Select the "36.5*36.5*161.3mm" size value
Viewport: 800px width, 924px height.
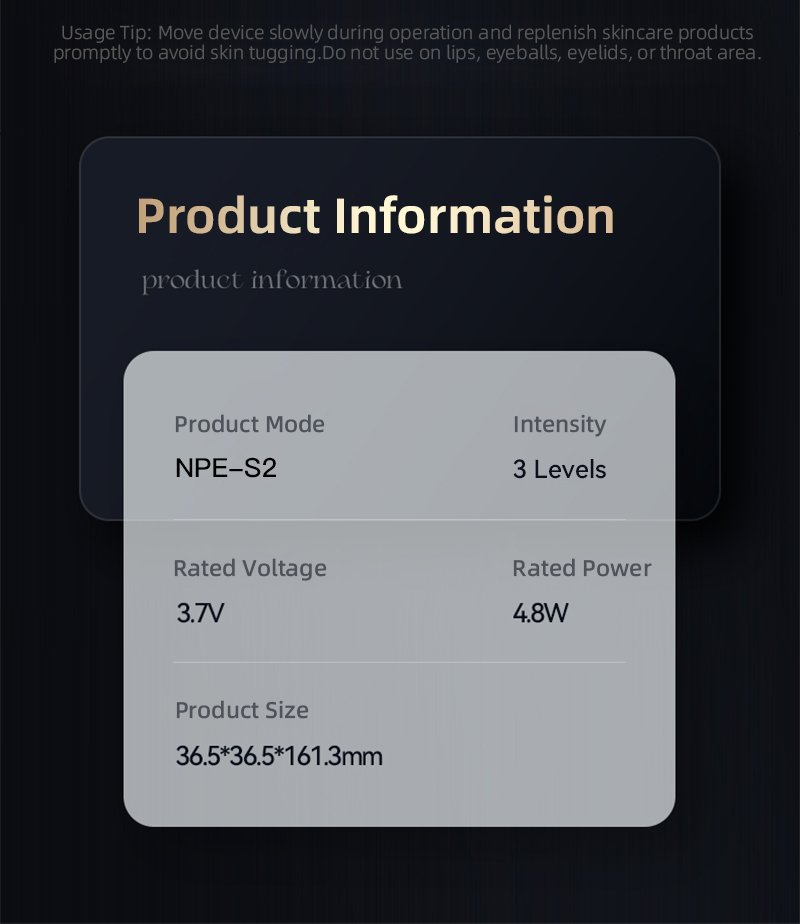[x=279, y=756]
